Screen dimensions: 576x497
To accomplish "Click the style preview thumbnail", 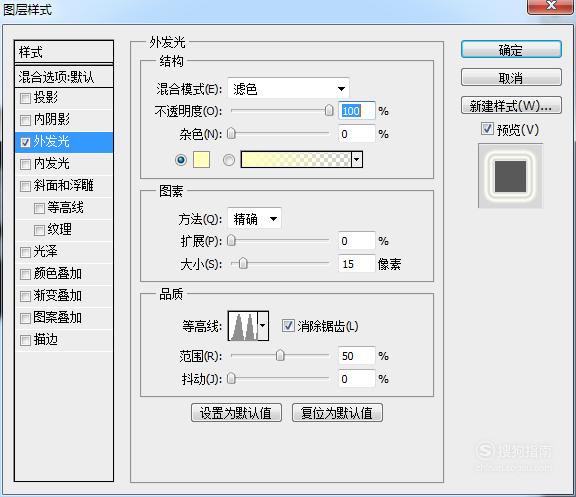I will 510,176.
